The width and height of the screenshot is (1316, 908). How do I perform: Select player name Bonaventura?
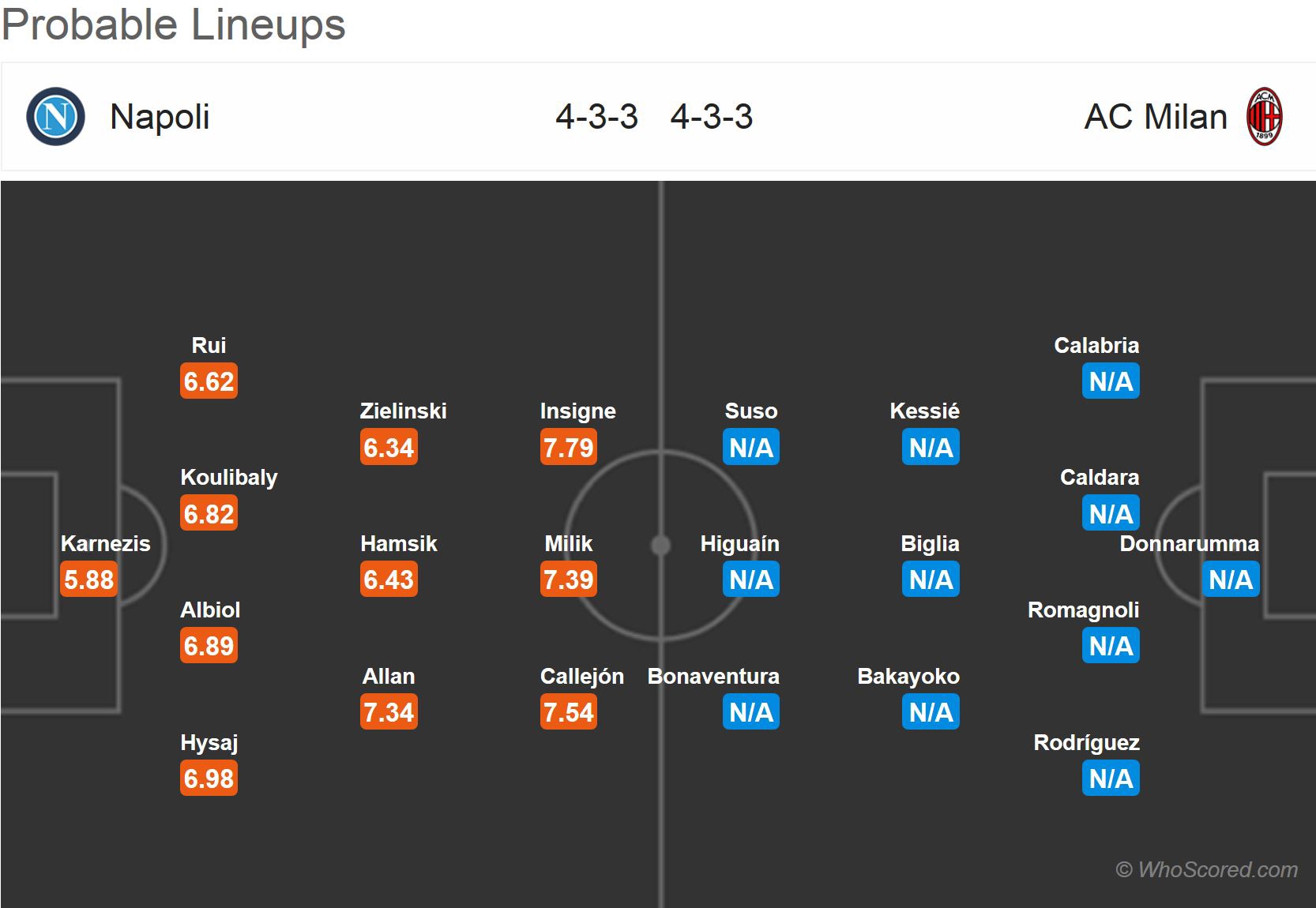coord(713,677)
